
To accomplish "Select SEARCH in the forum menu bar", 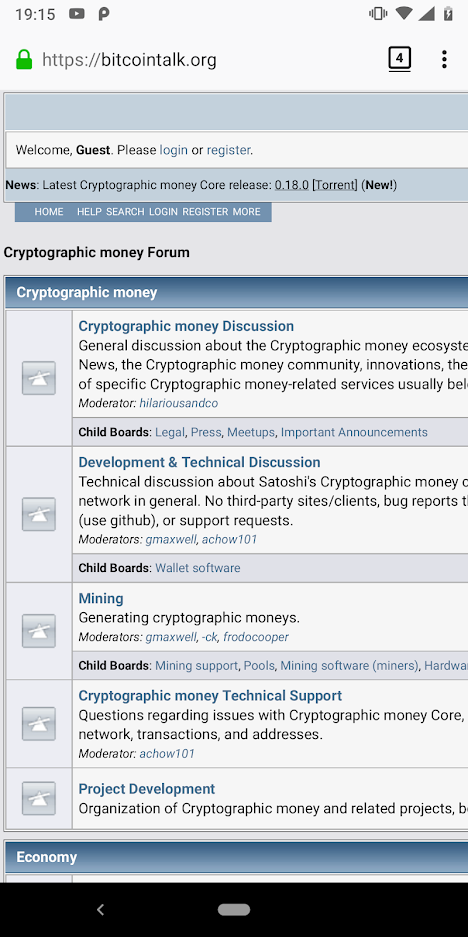I will (125, 212).
